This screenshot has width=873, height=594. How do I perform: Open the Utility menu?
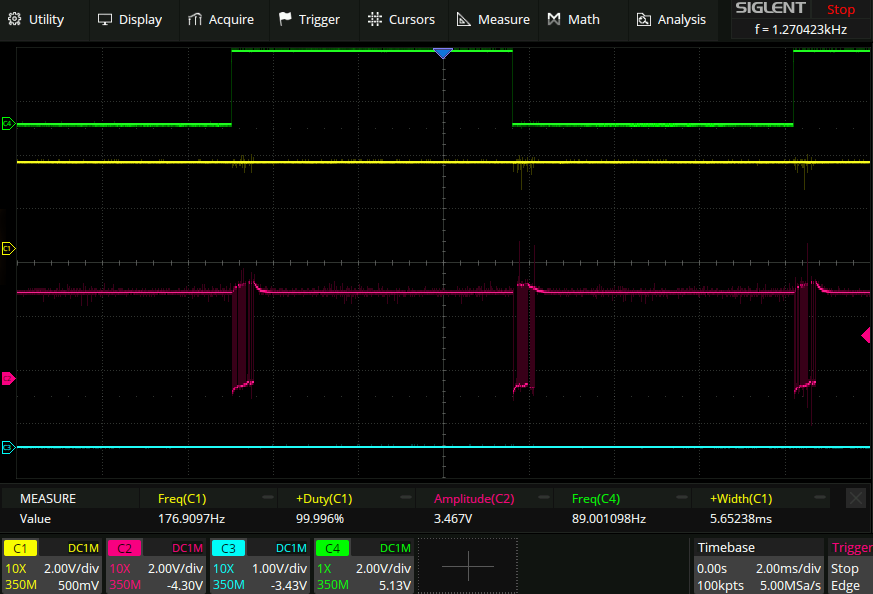click(37, 19)
